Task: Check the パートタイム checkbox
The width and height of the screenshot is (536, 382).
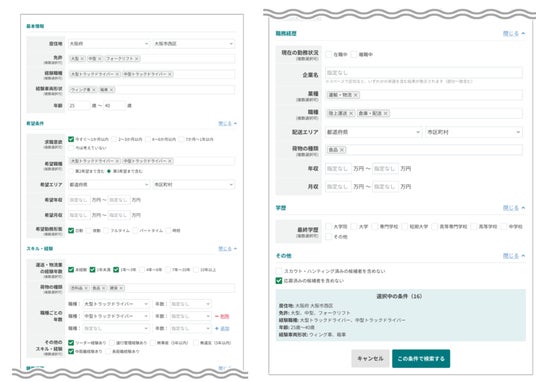Action: [135, 230]
